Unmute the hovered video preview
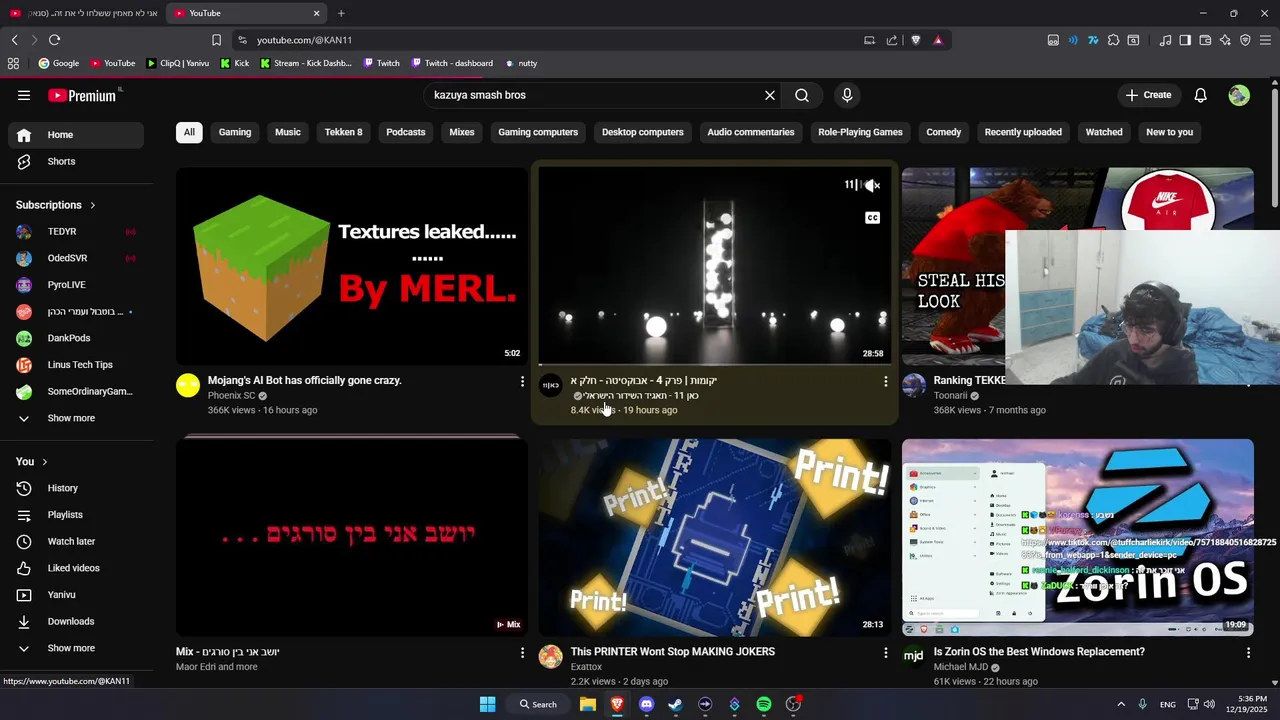The width and height of the screenshot is (1280, 720). point(873,185)
